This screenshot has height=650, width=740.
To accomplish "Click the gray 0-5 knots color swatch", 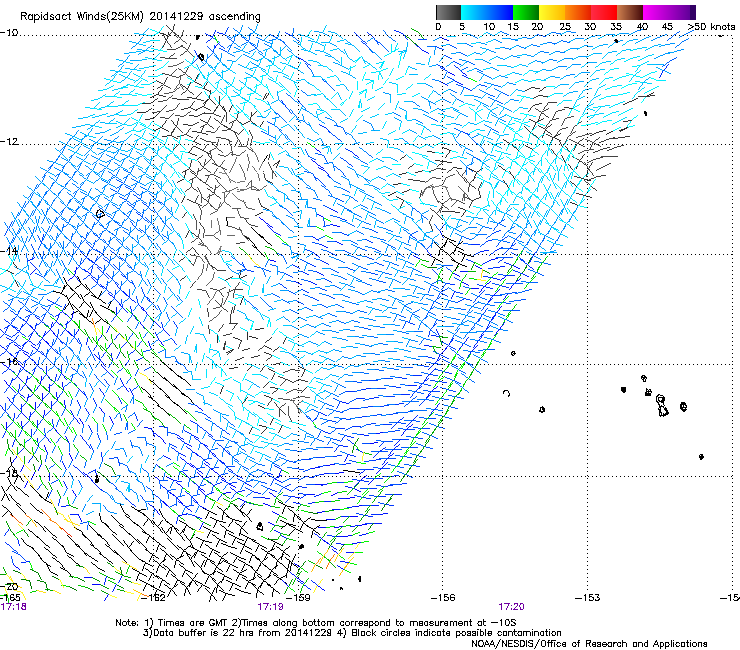I will 448,12.
